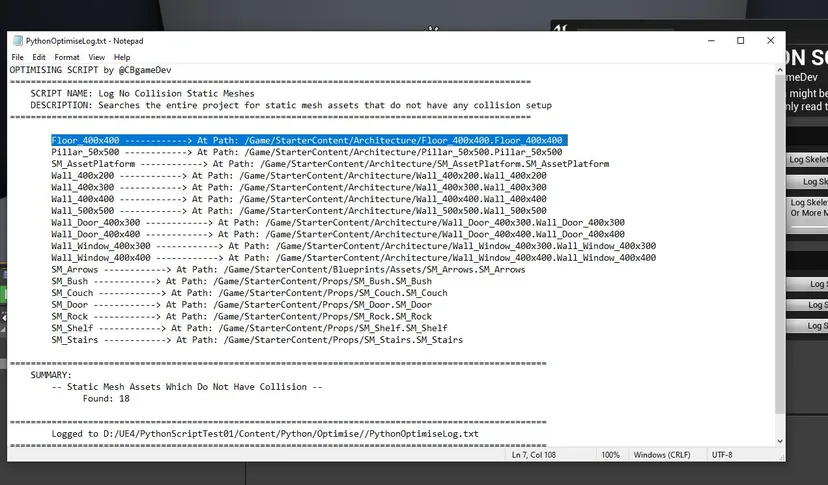Minimize the Notepad window
Image resolution: width=828 pixels, height=485 pixels.
711,41
